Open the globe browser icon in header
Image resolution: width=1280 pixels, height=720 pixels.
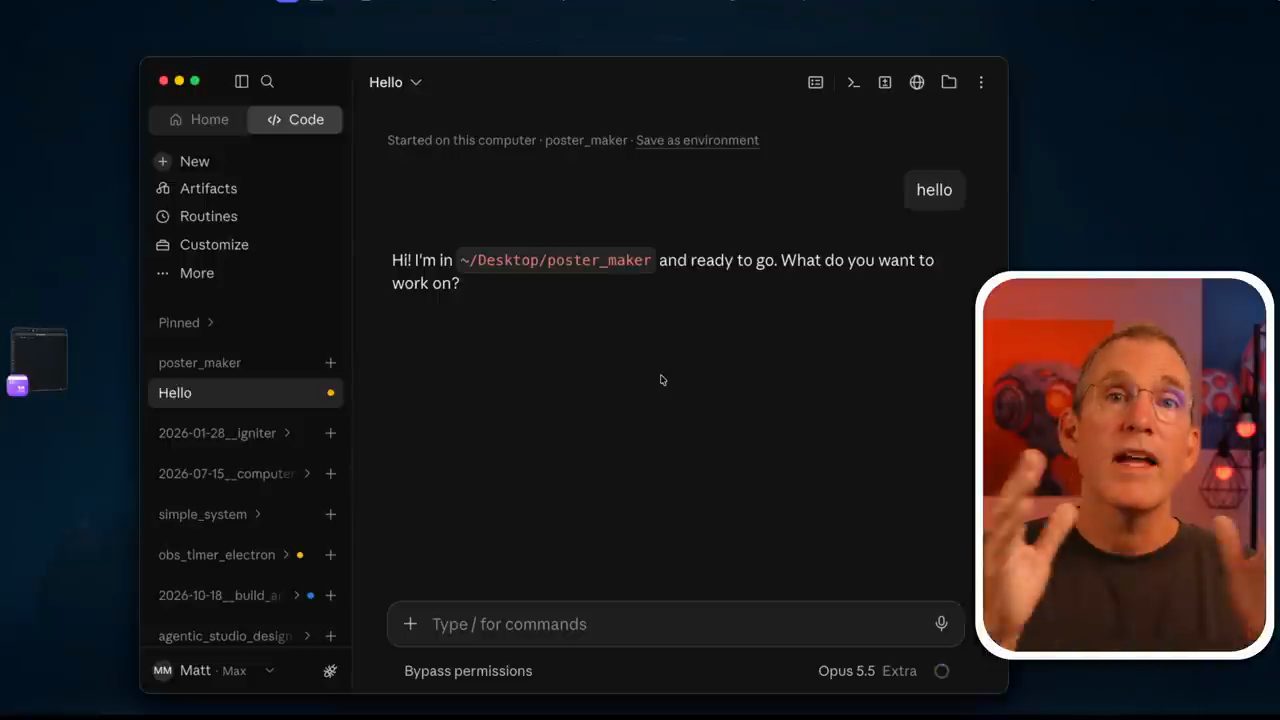(x=917, y=82)
